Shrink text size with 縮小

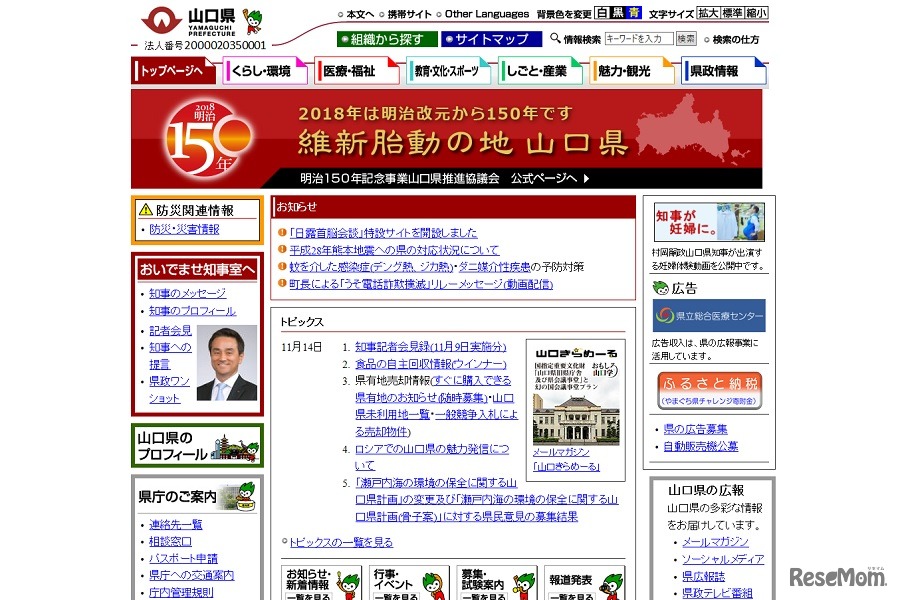757,13
